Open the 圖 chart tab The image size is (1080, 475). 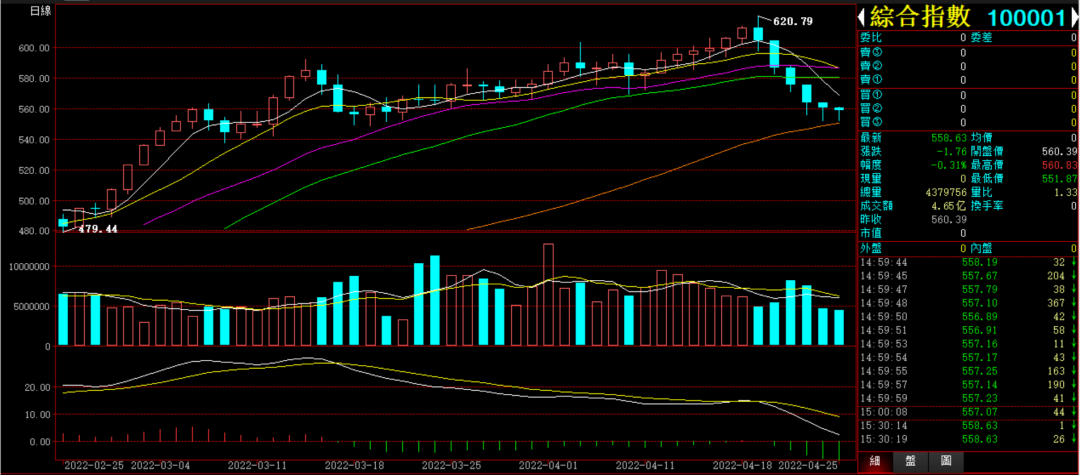click(944, 461)
